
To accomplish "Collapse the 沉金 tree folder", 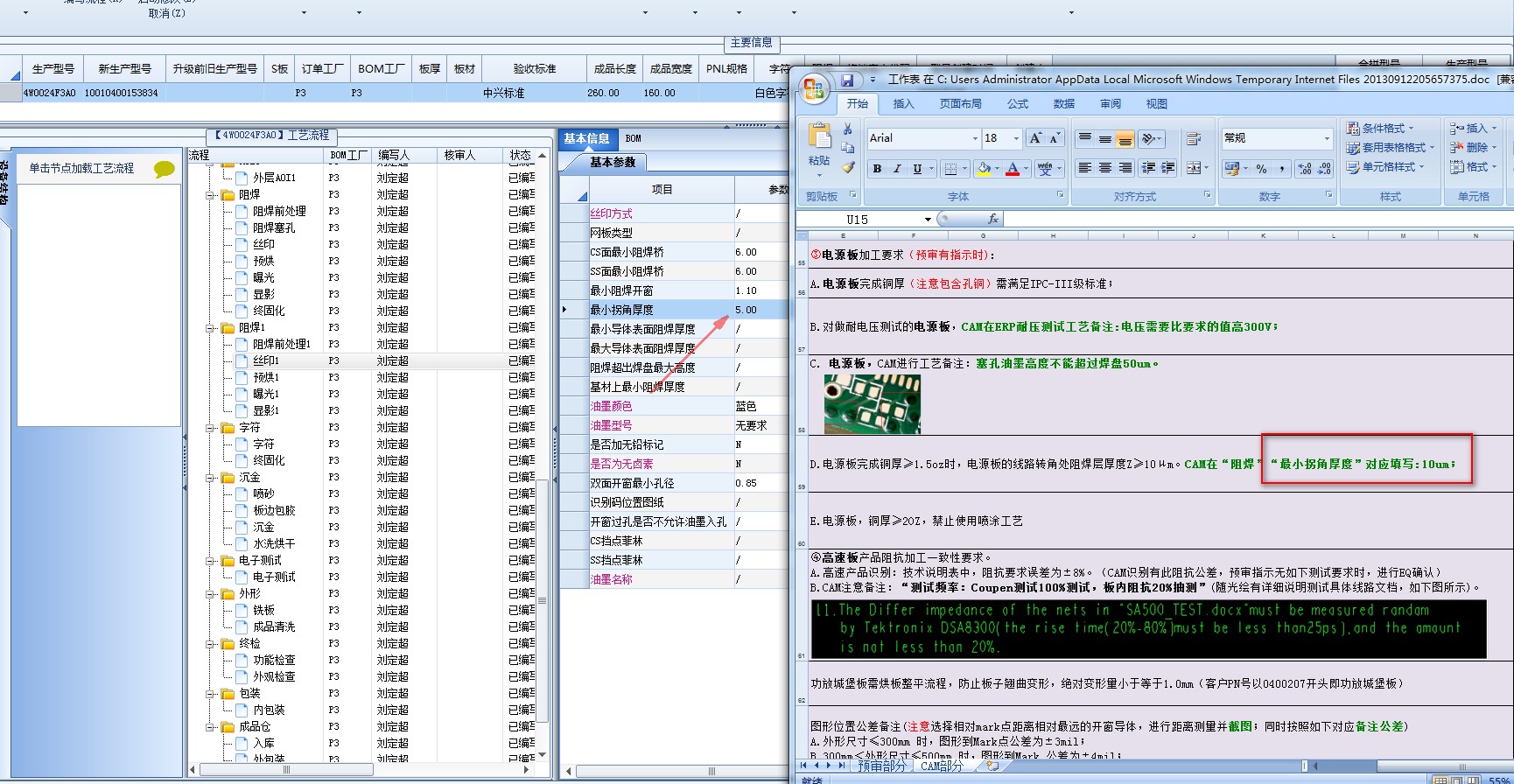I will tap(211, 478).
